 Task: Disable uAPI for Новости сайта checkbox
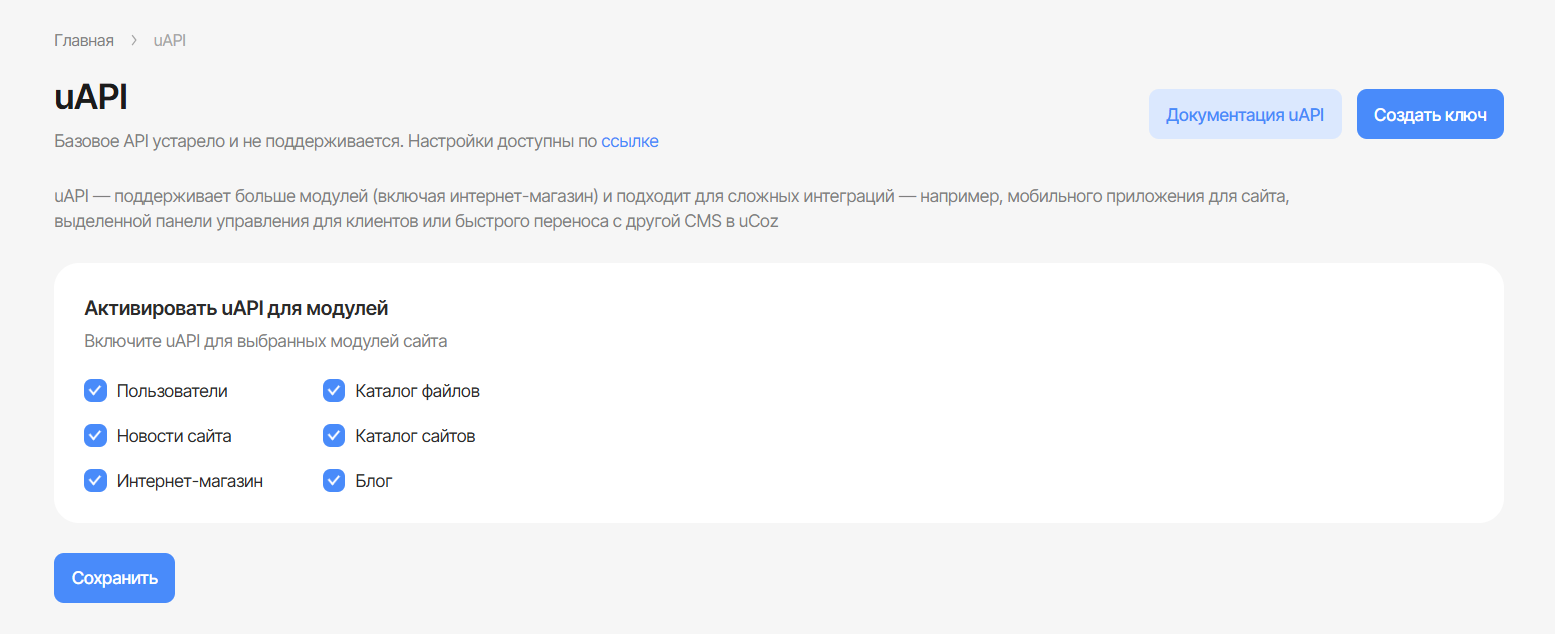(95, 436)
